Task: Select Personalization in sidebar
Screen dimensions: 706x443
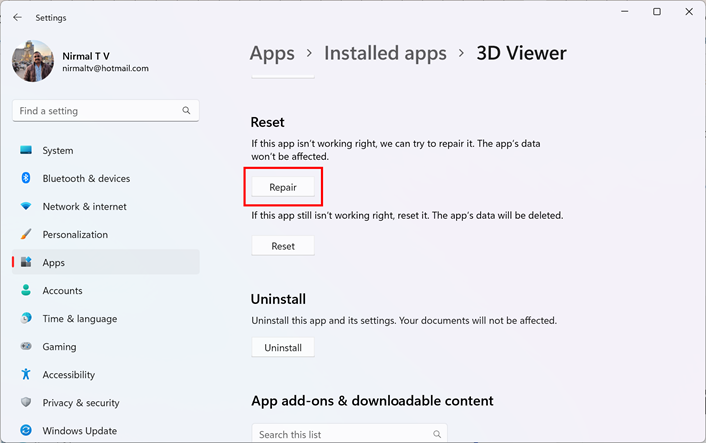Action: point(106,234)
